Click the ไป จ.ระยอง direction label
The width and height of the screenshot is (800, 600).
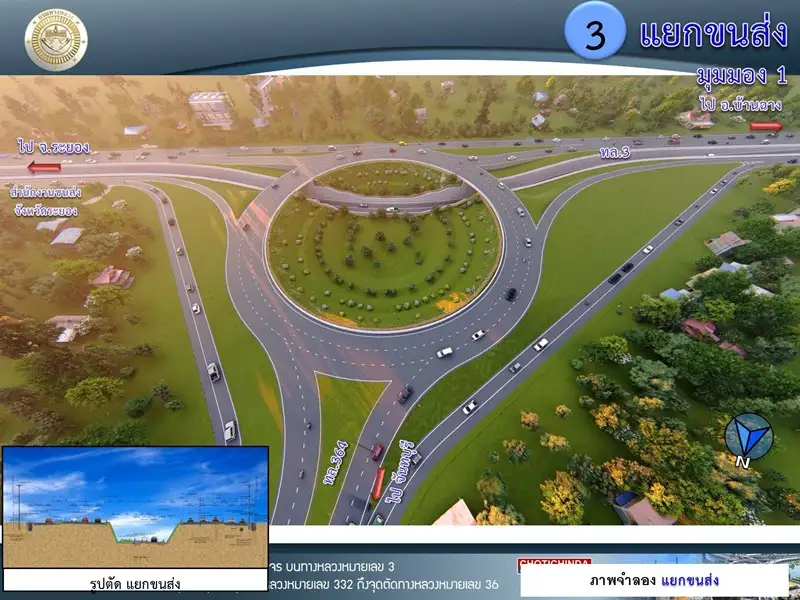(53, 148)
